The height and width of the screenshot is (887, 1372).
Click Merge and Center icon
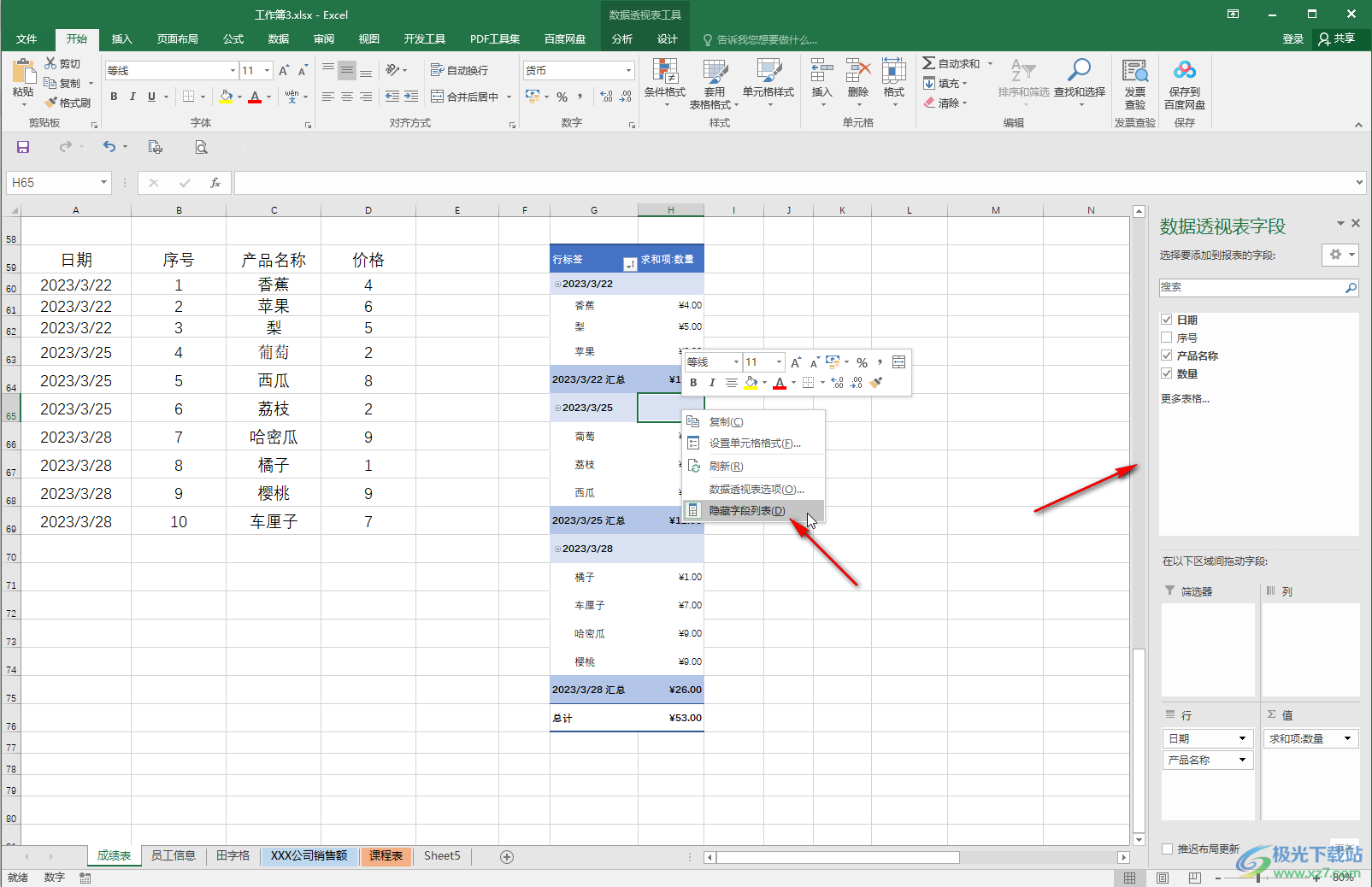pyautogui.click(x=437, y=97)
